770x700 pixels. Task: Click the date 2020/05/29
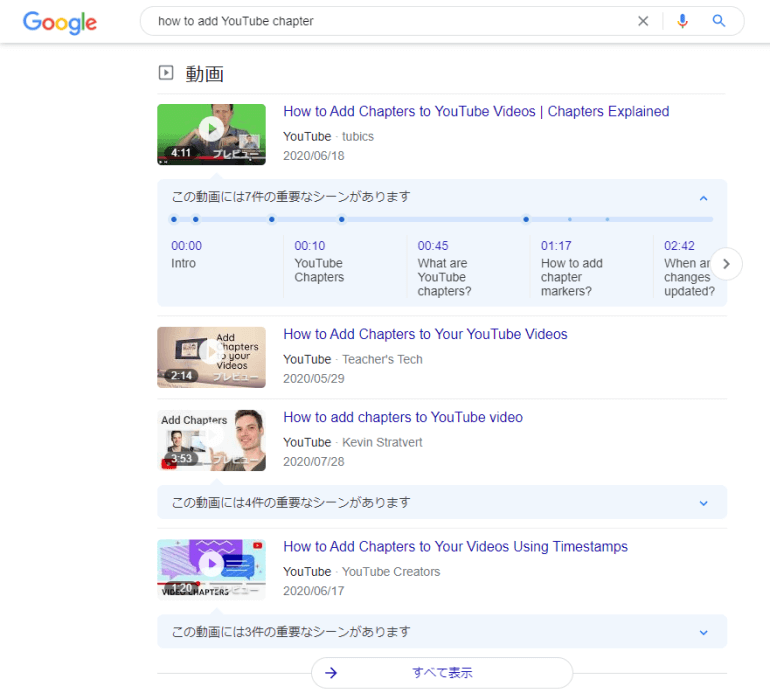pyautogui.click(x=314, y=379)
